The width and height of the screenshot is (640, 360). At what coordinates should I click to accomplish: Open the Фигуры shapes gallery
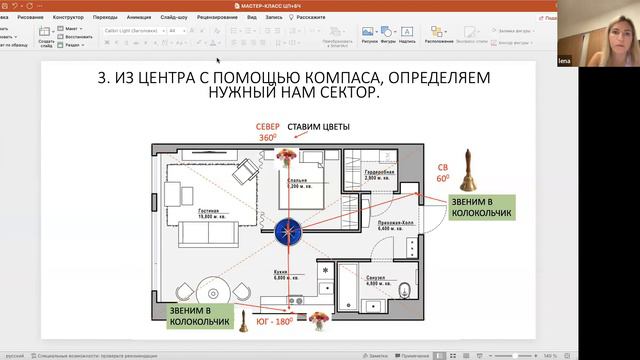[x=387, y=34]
